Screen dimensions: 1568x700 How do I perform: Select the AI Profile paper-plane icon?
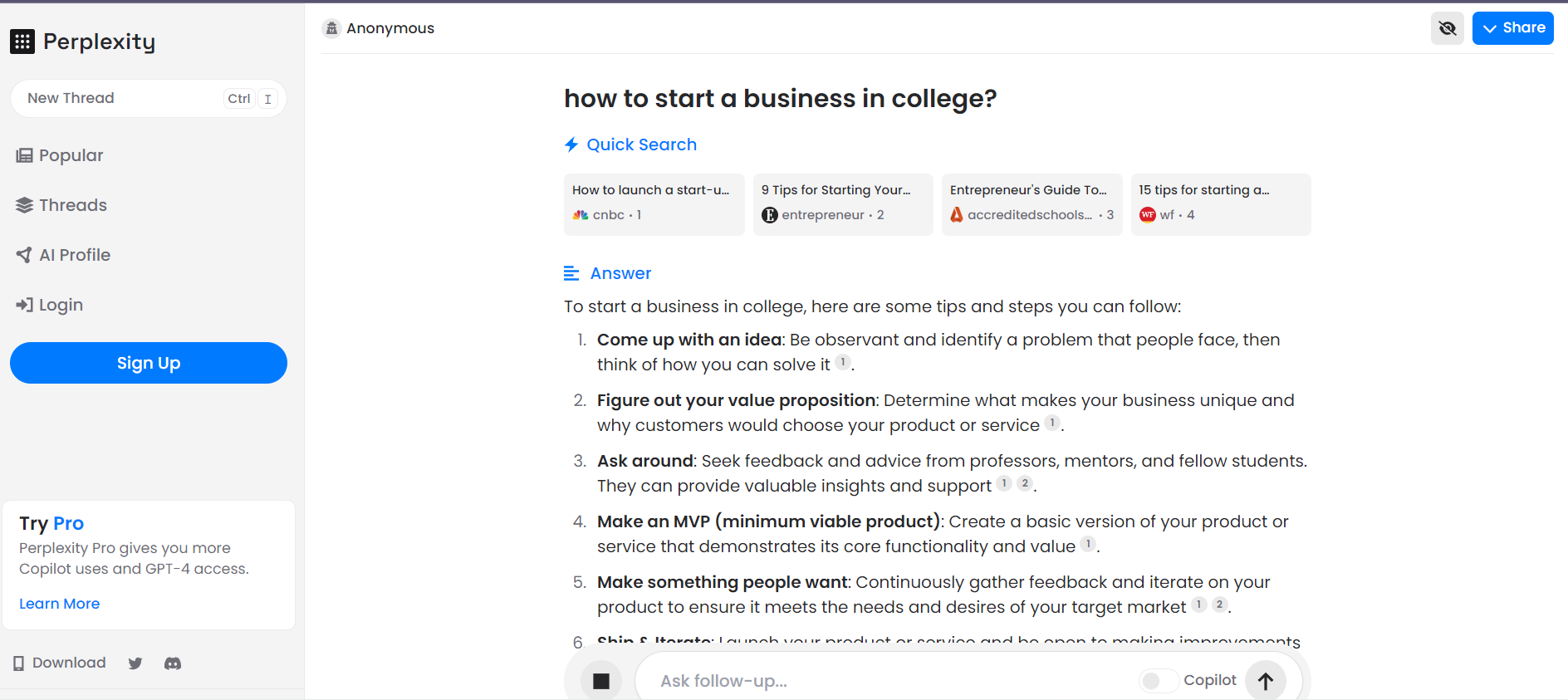23,254
